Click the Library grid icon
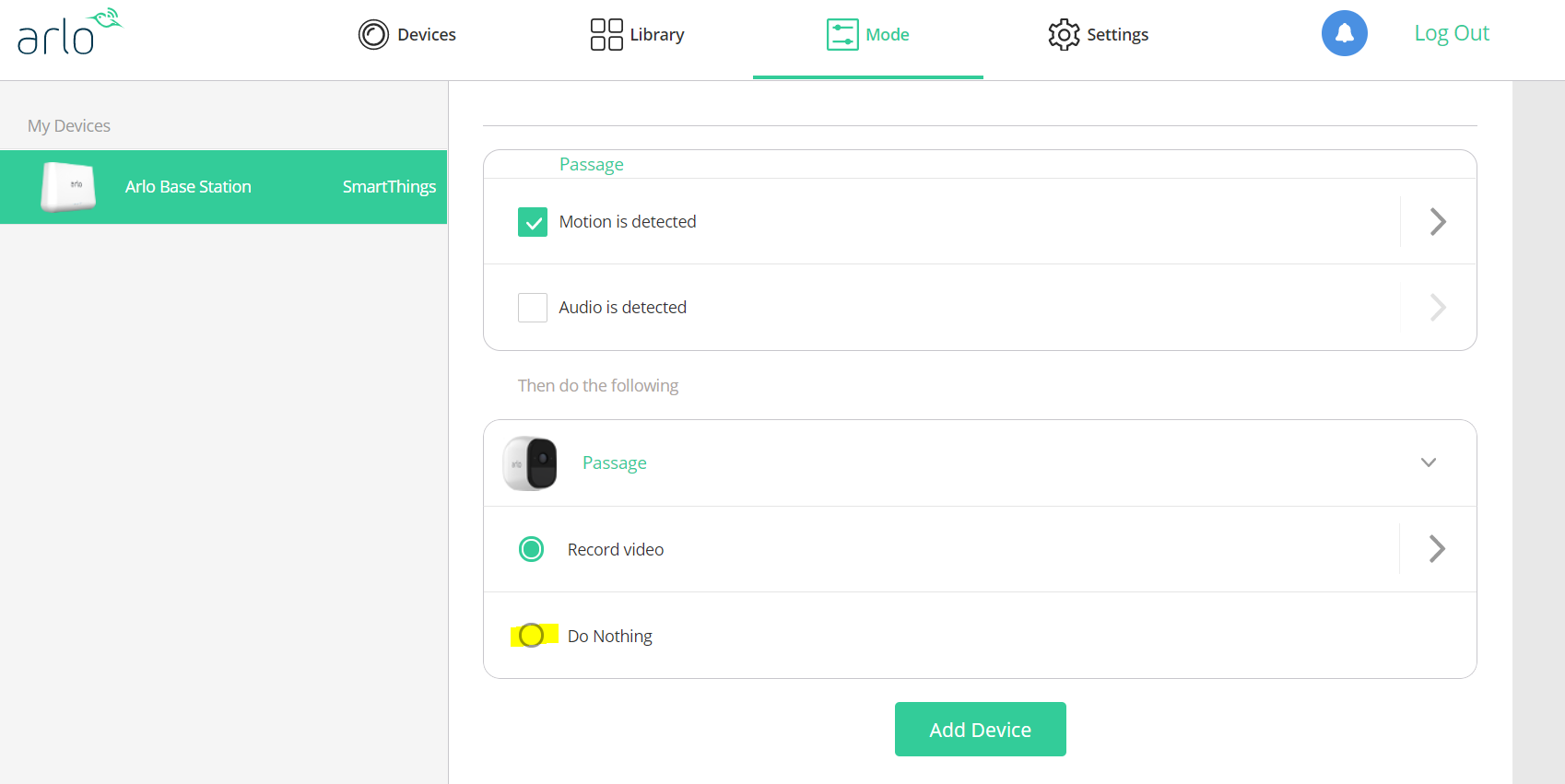1565x784 pixels. coord(606,35)
